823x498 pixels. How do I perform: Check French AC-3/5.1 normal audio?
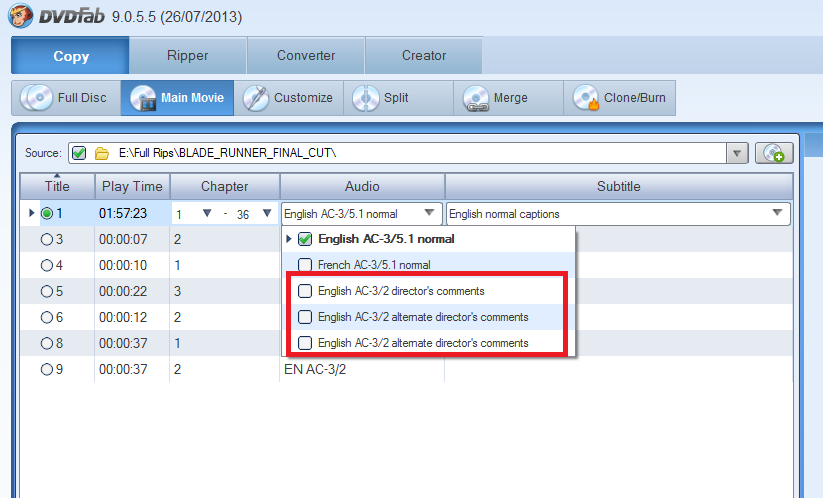tap(305, 265)
